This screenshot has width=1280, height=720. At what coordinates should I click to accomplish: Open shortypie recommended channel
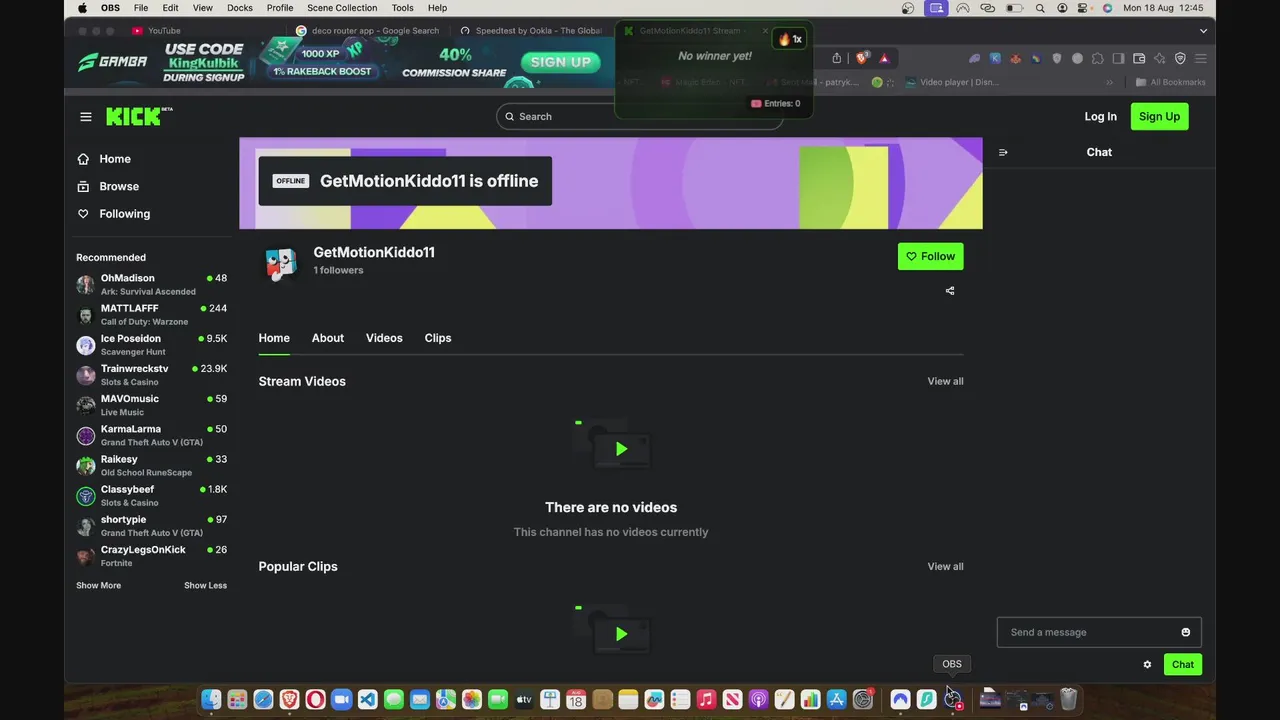click(x=151, y=525)
